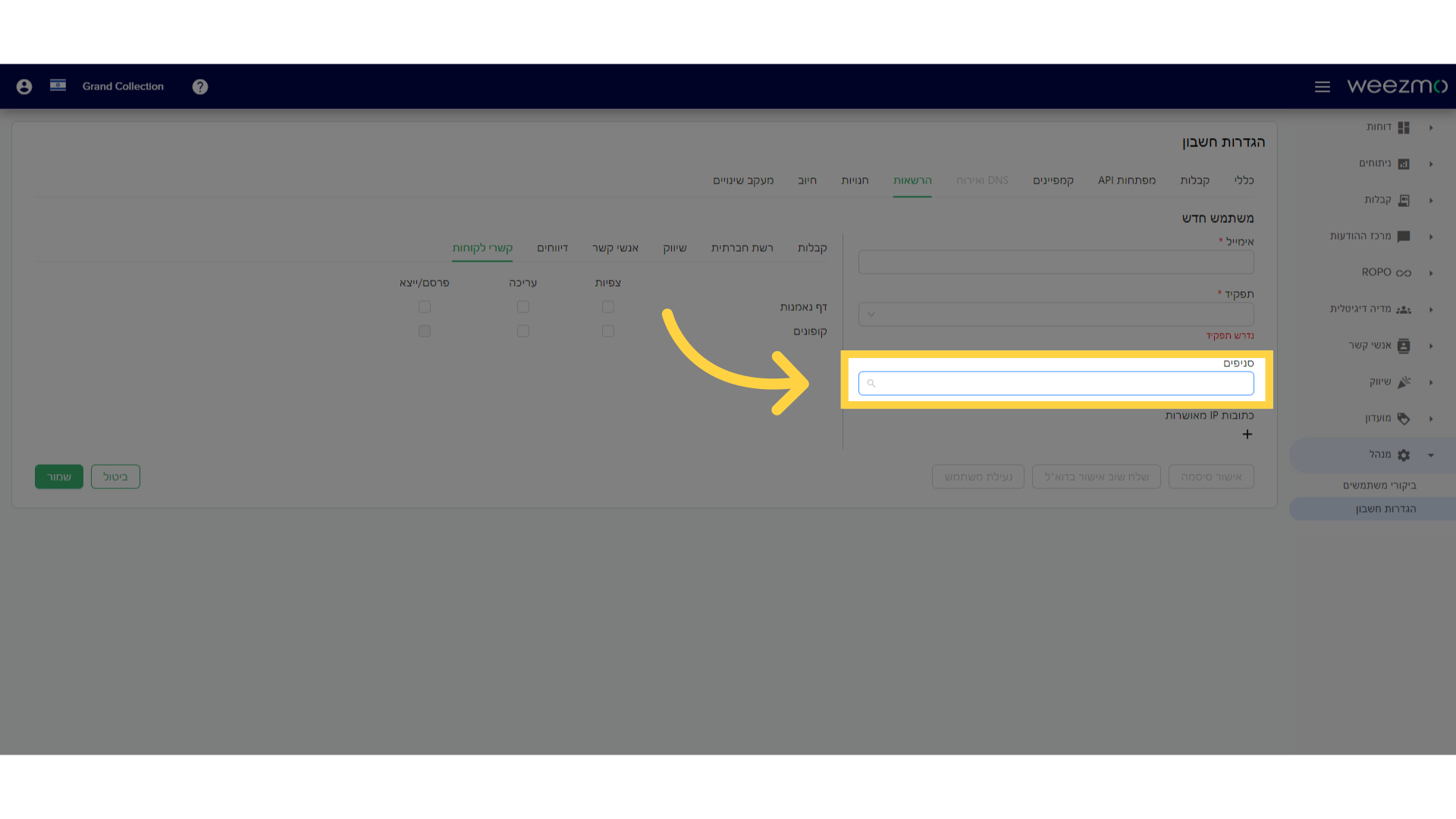Switch to the חיוב tab
Image resolution: width=1456 pixels, height=819 pixels.
(808, 180)
